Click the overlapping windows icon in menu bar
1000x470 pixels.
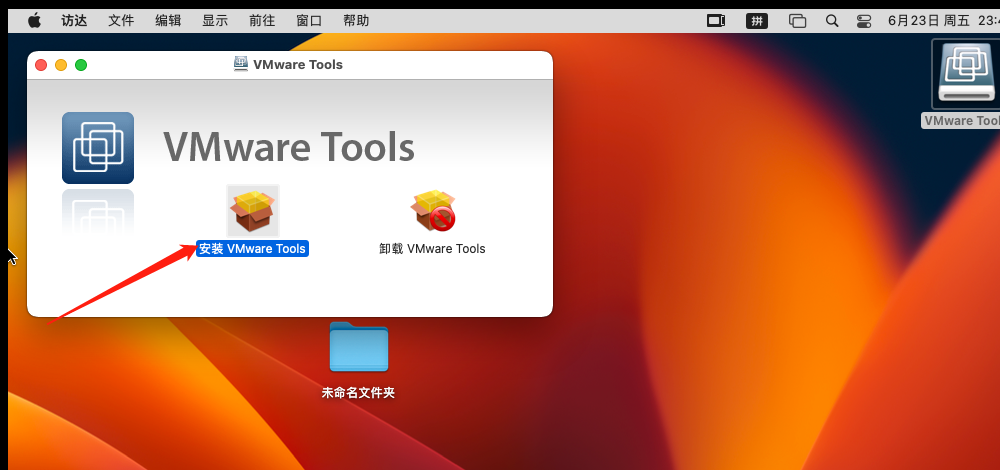[x=797, y=20]
